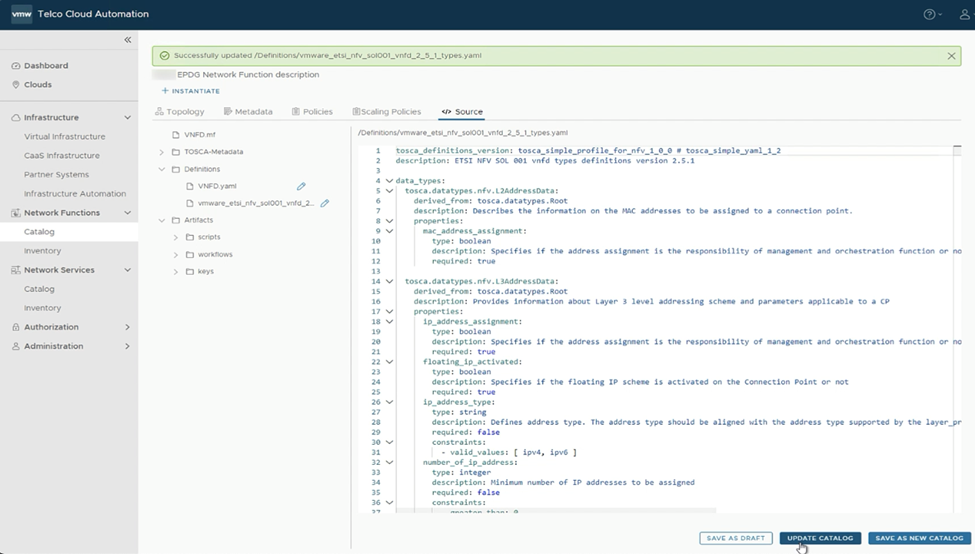Click pencil icon beside vmware_etsi_nfv types file
The width and height of the screenshot is (975, 554).
click(324, 203)
